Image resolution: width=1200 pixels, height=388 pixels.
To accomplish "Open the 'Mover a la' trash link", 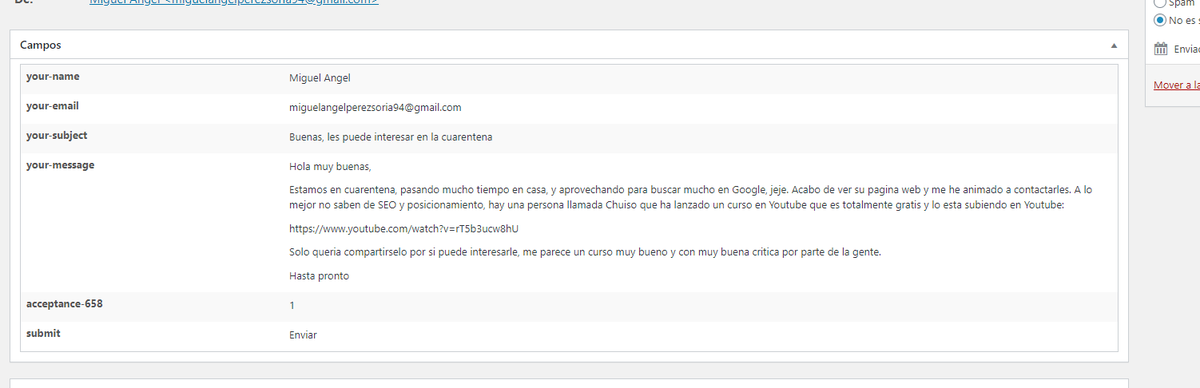I will click(x=1176, y=85).
